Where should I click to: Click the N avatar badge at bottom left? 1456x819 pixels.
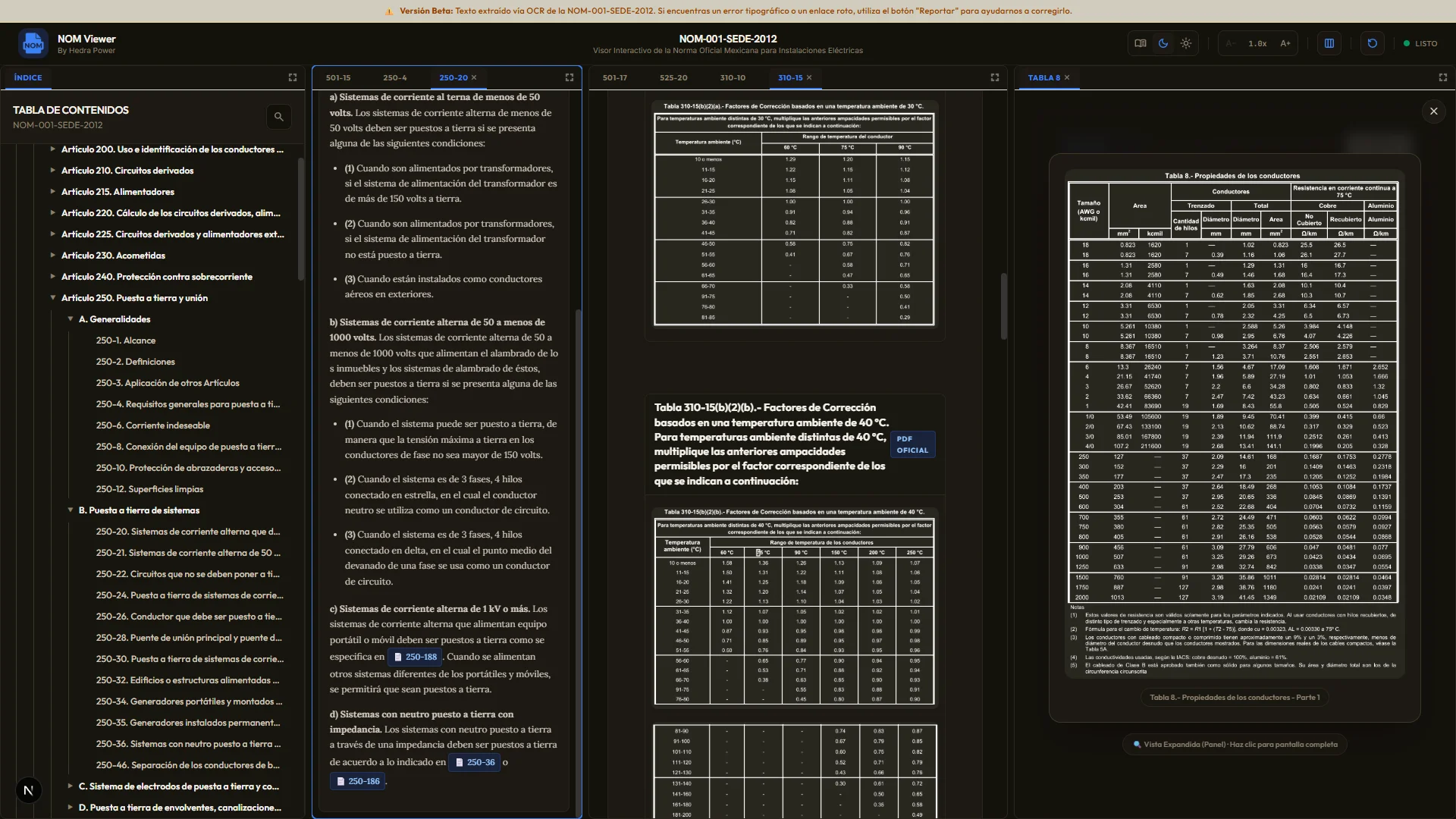28,790
